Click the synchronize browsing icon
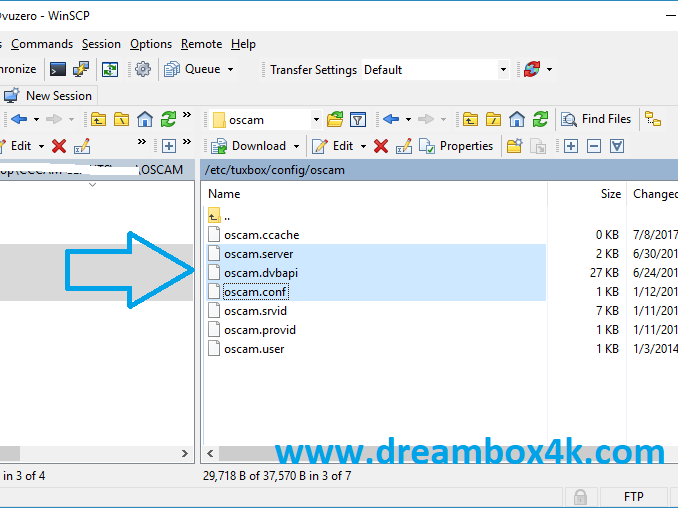The height and width of the screenshot is (508, 678). pyautogui.click(x=110, y=69)
